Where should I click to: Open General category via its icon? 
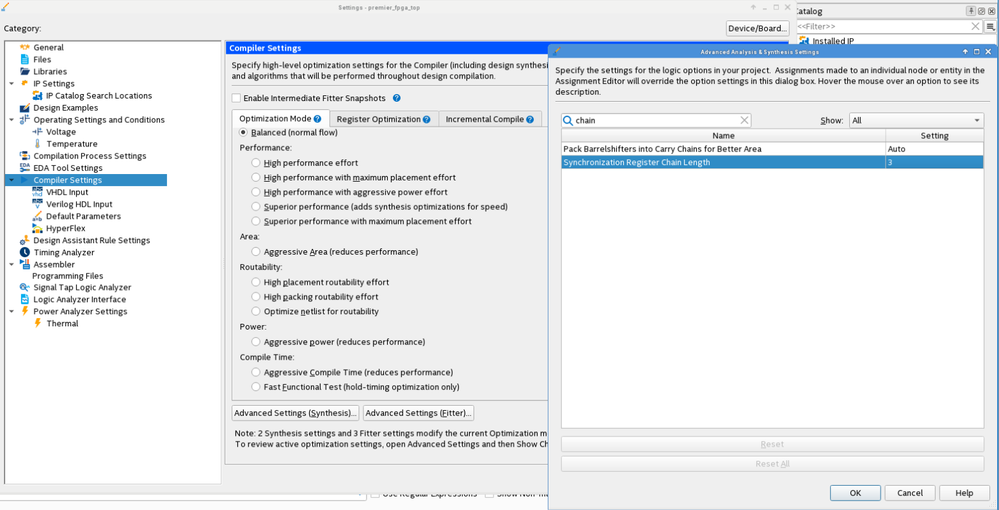point(25,47)
